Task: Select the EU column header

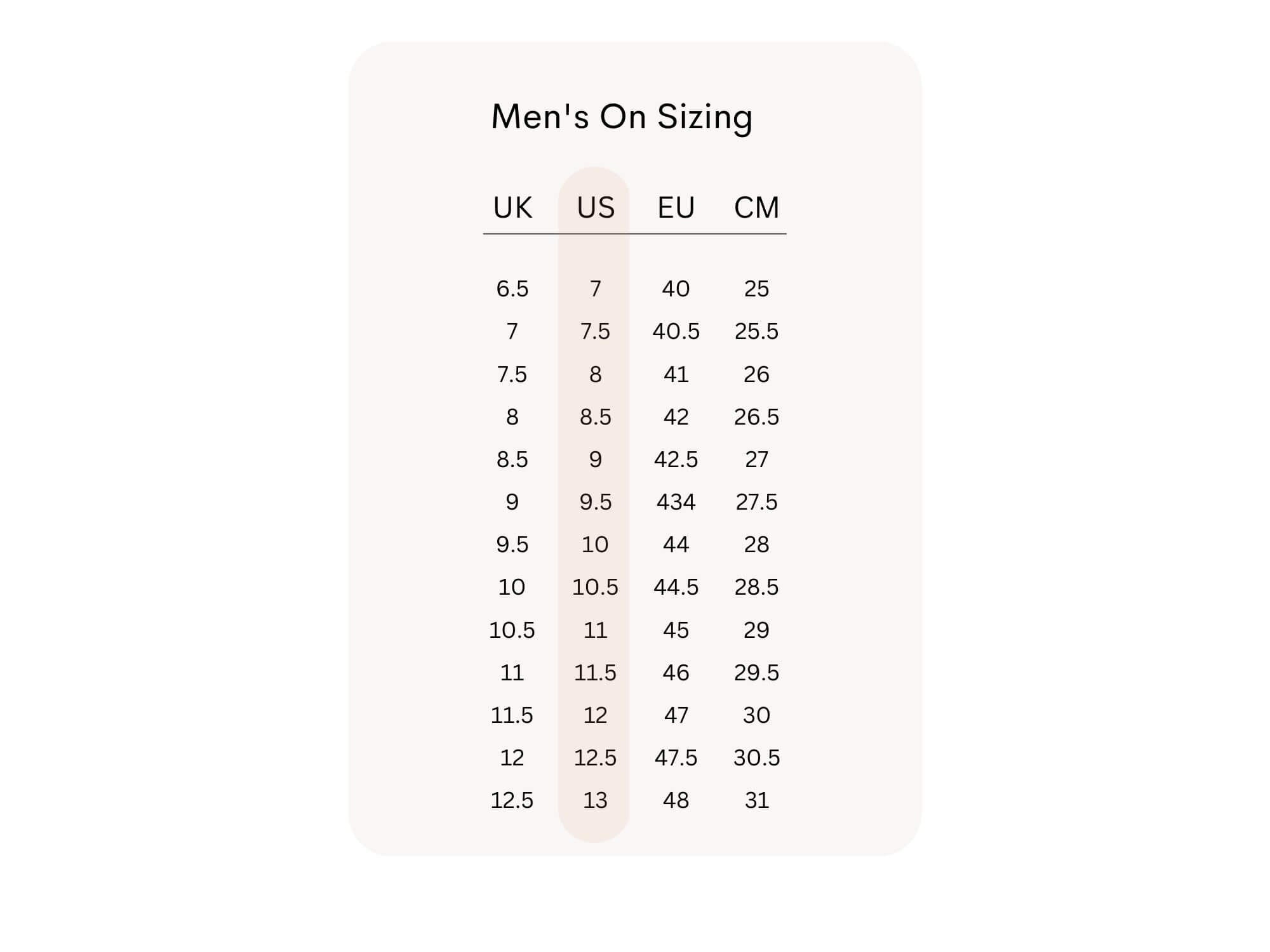Action: [676, 208]
